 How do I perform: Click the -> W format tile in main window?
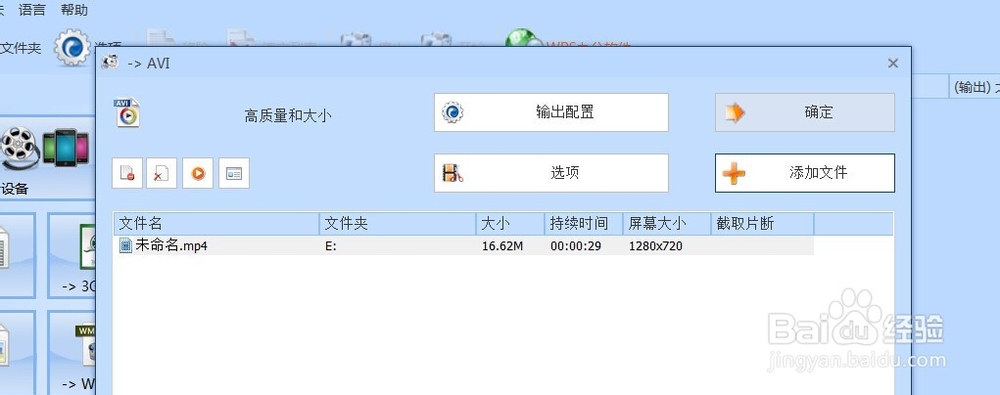coord(71,353)
